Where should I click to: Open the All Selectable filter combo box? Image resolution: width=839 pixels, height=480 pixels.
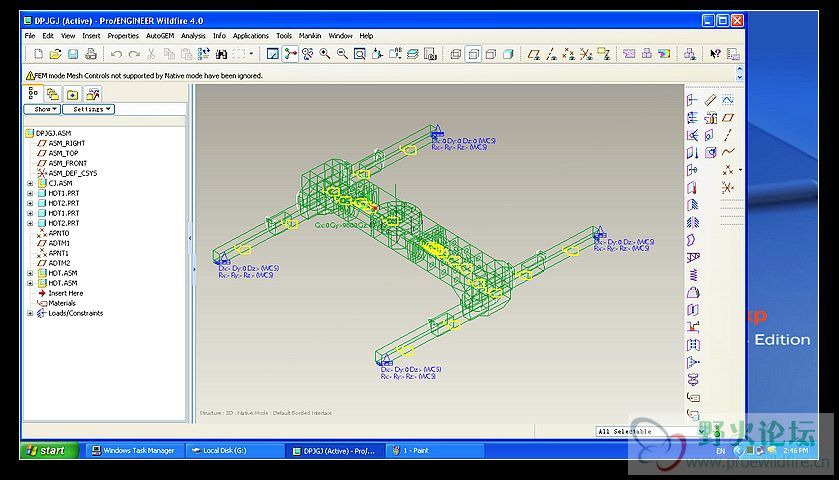click(x=651, y=431)
